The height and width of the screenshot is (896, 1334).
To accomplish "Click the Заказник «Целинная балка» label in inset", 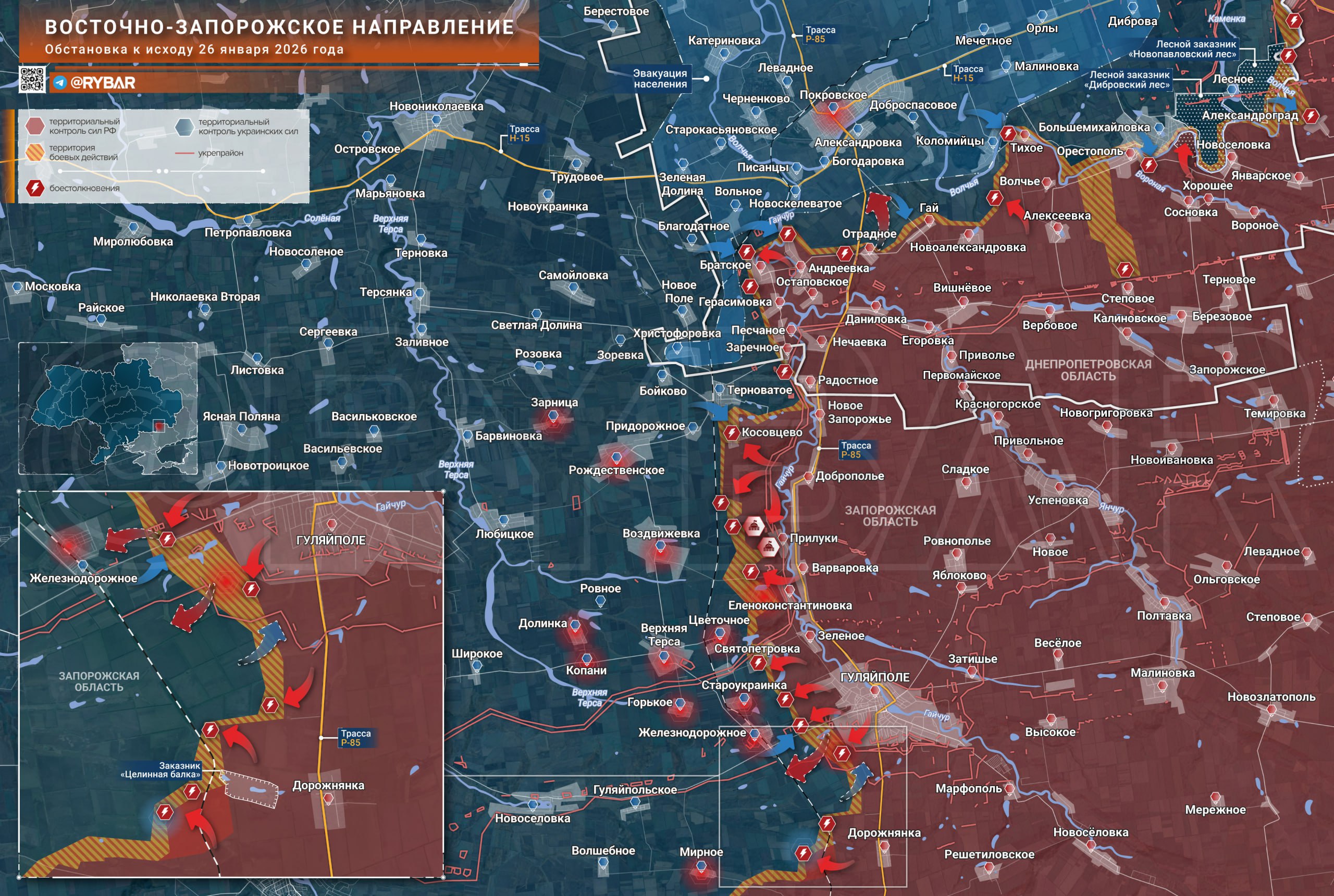I will pyautogui.click(x=160, y=770).
